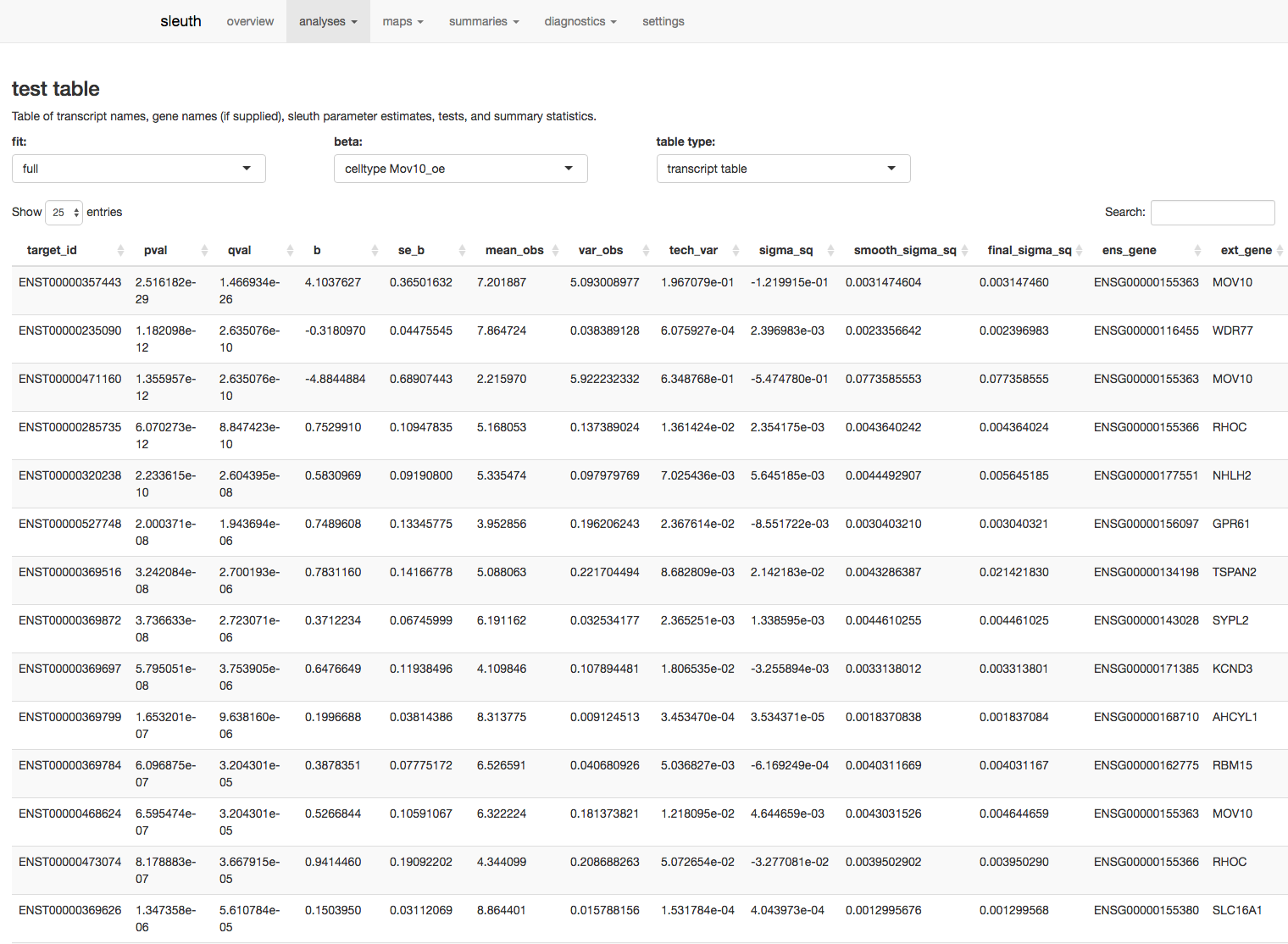Screen dimensions: 1288x944
Task: Open the beta dropdown celltype Mov10_oe
Action: (461, 169)
